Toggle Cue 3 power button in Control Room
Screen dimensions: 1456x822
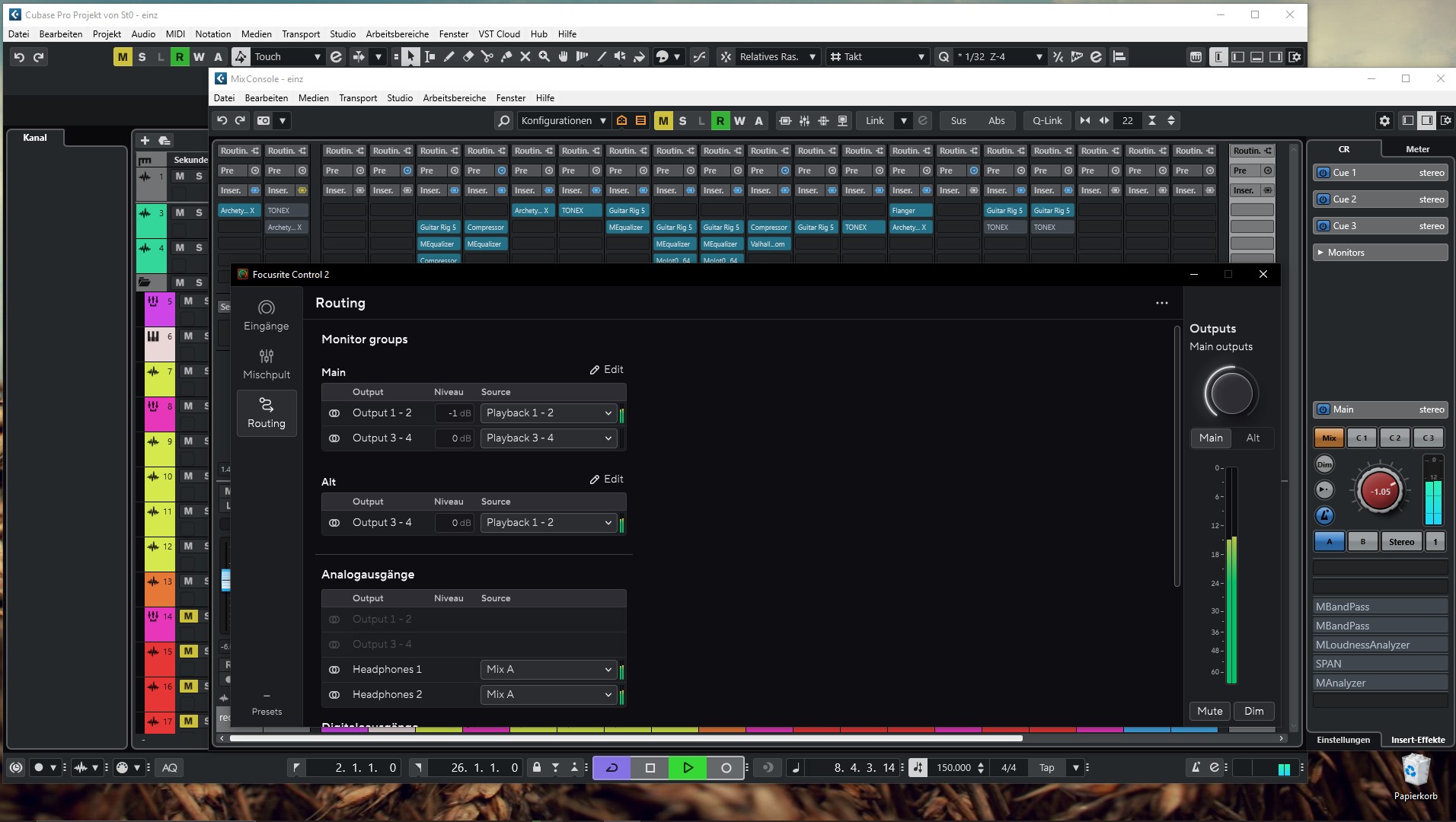[x=1323, y=226]
